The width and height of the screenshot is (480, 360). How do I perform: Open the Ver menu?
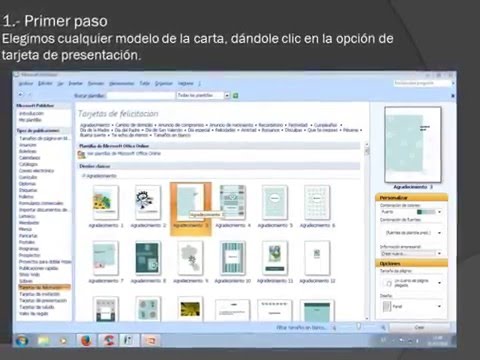tap(60, 83)
